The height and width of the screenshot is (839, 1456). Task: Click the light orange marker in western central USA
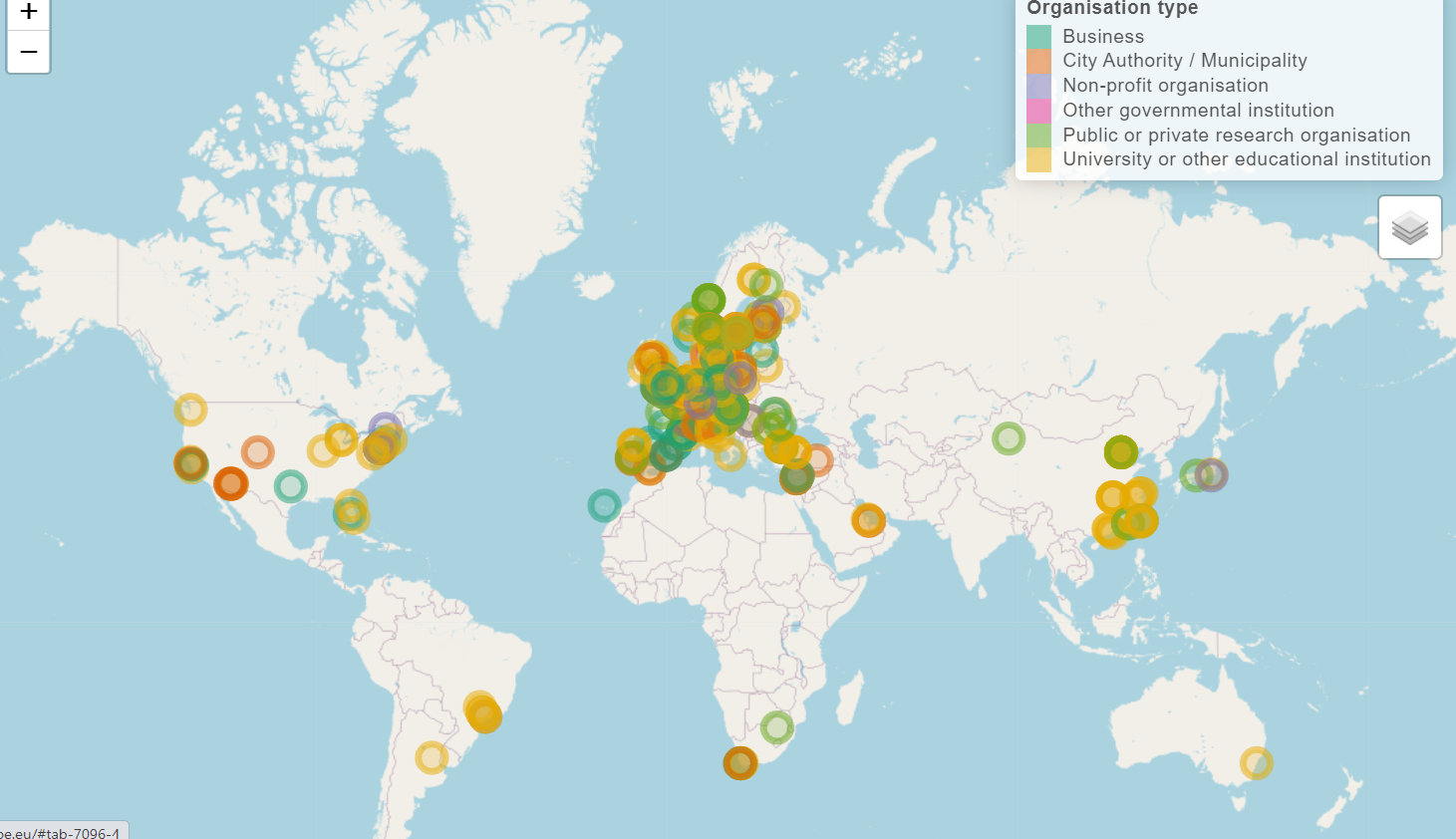click(258, 452)
